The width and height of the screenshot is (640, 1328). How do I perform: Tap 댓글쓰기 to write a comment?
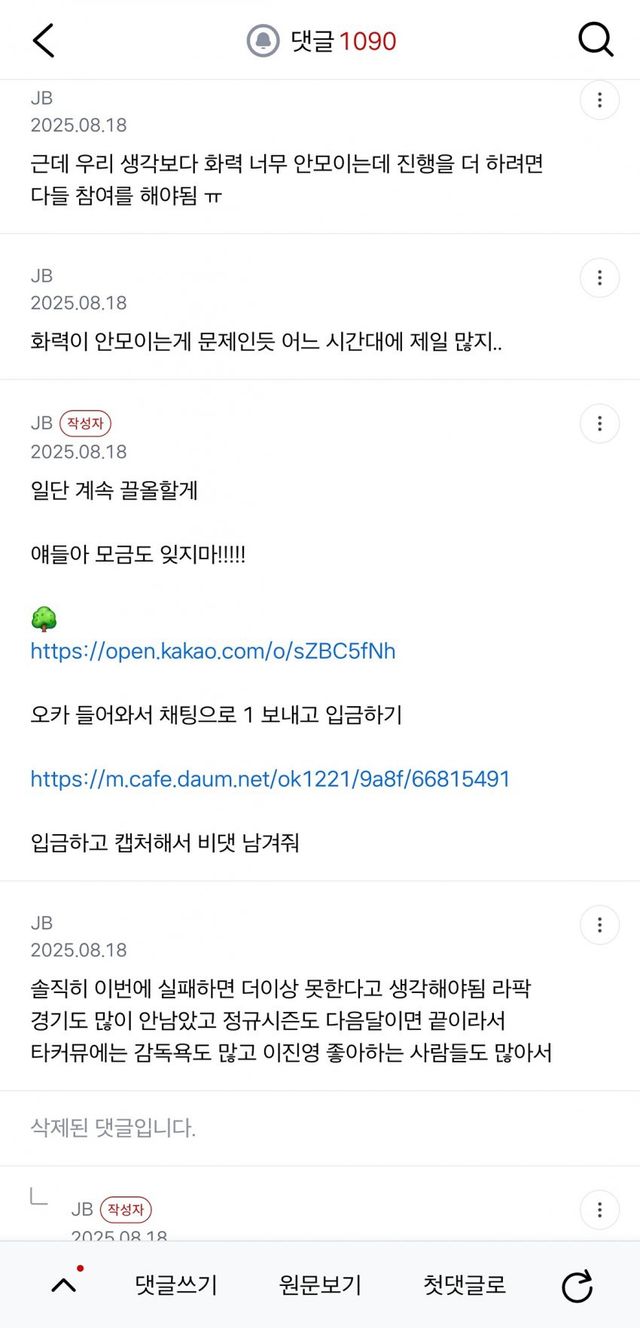pos(176,1286)
